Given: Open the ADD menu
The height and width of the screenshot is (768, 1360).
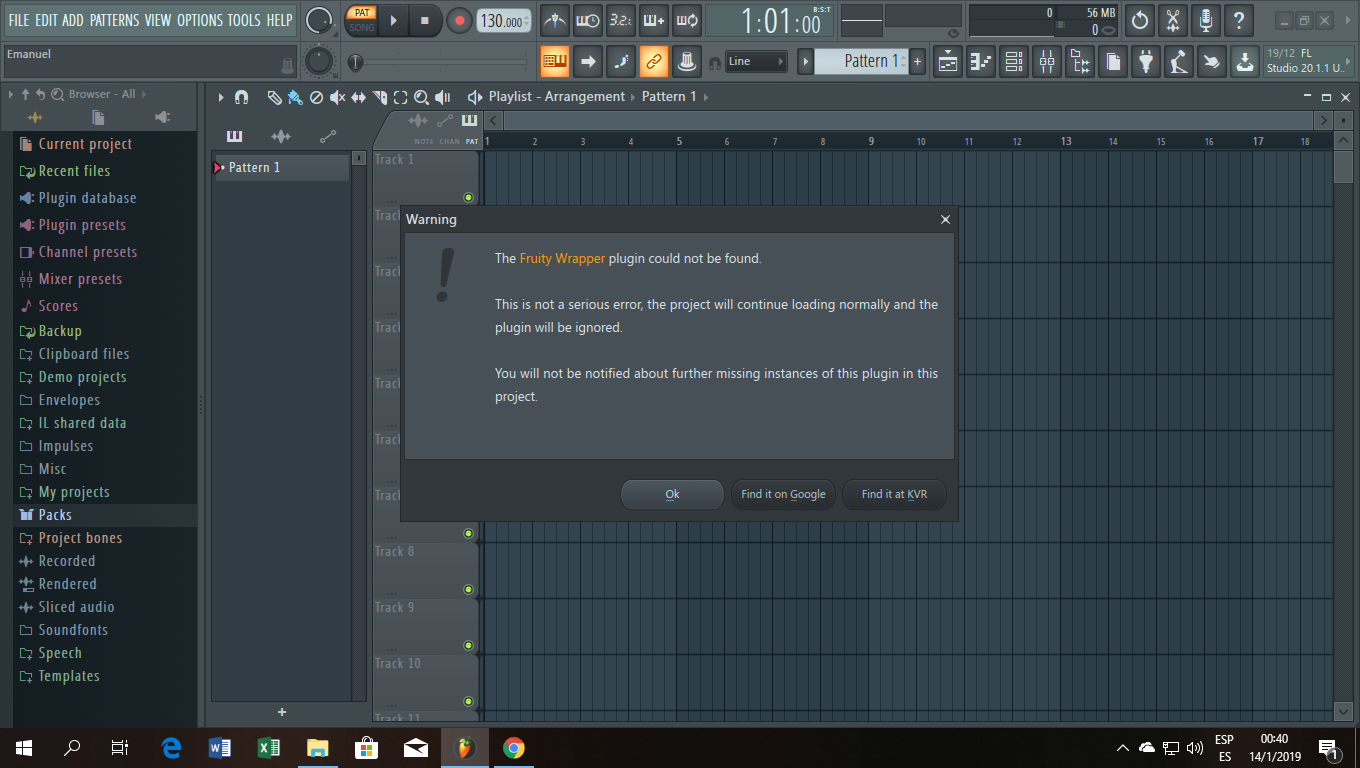Looking at the screenshot, I should [x=73, y=20].
